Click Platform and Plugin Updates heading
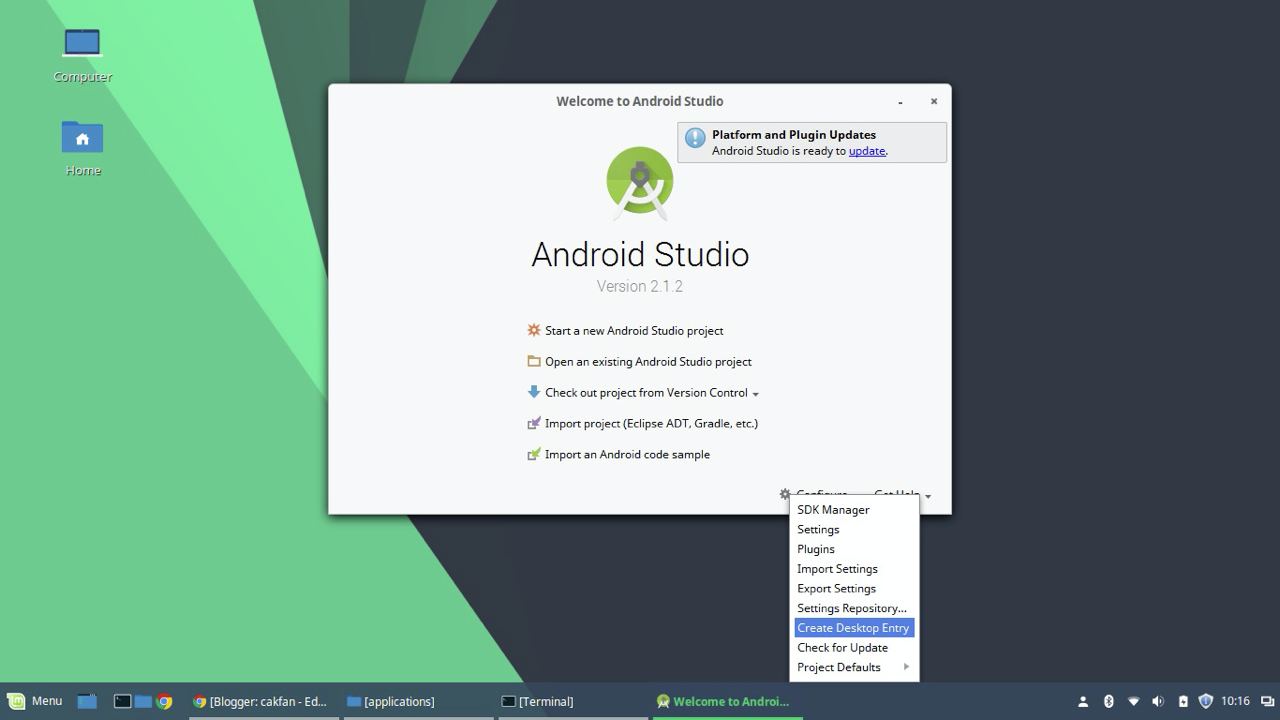The height and width of the screenshot is (720, 1280). 794,134
